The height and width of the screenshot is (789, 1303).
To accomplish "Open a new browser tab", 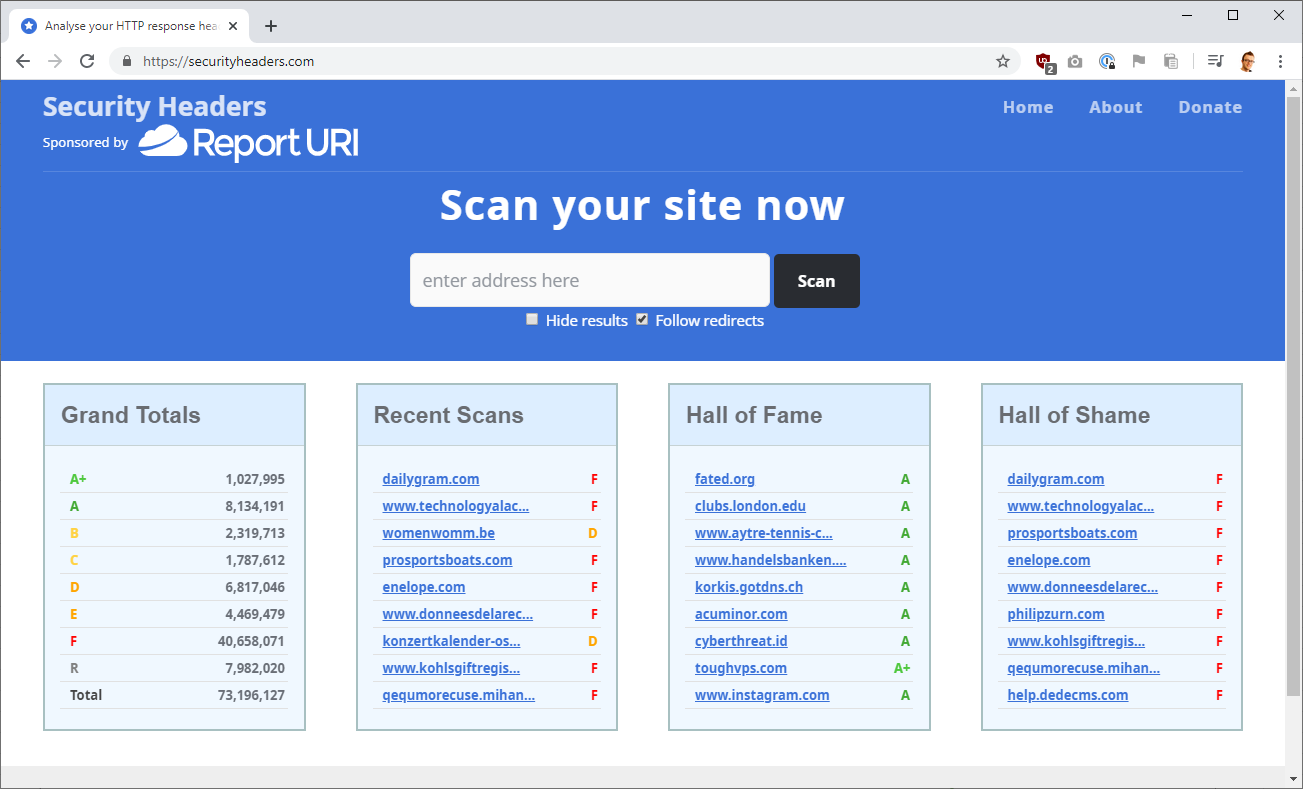I will 271,26.
